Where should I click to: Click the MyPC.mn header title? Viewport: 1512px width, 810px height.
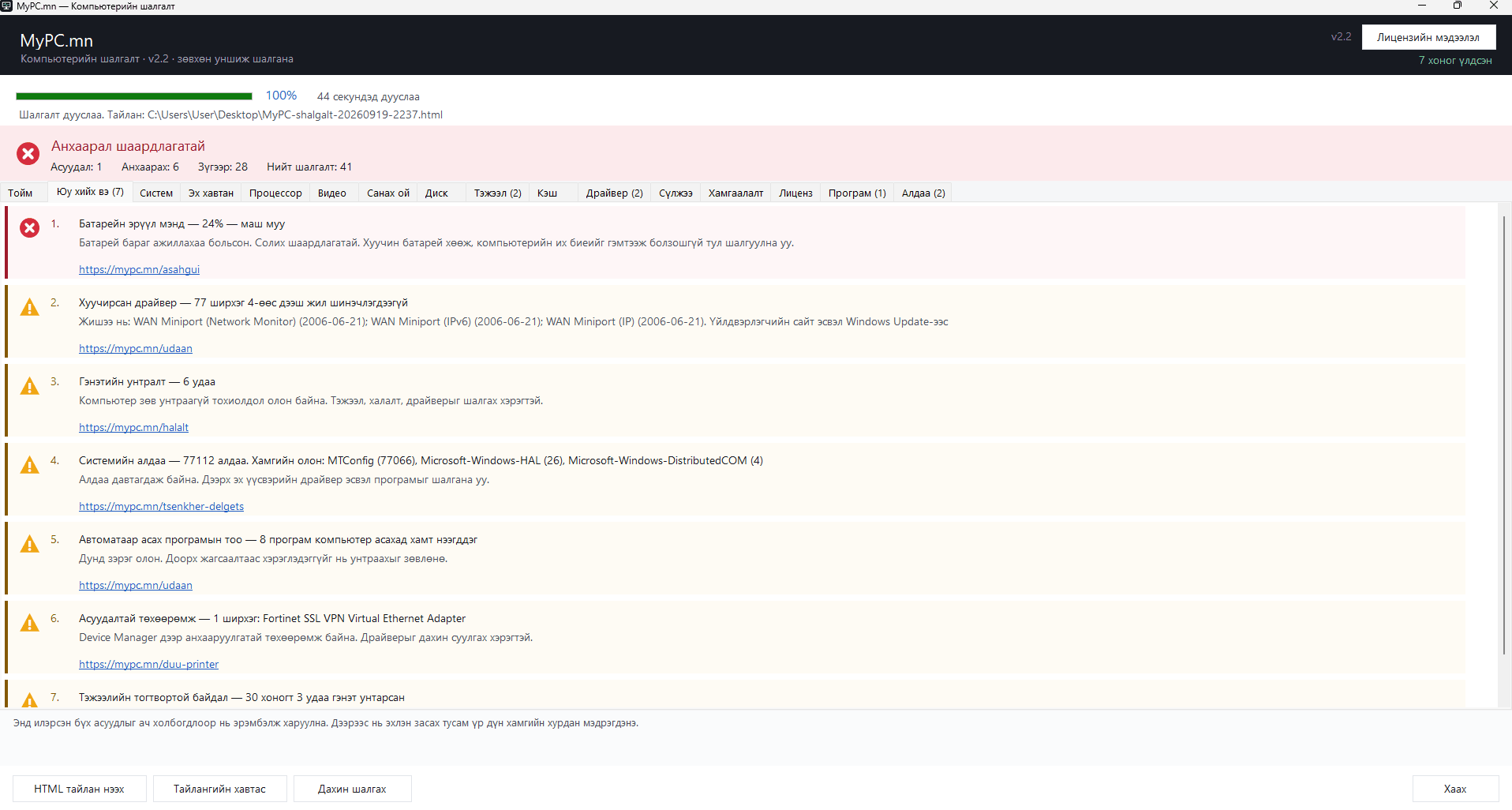(56, 40)
